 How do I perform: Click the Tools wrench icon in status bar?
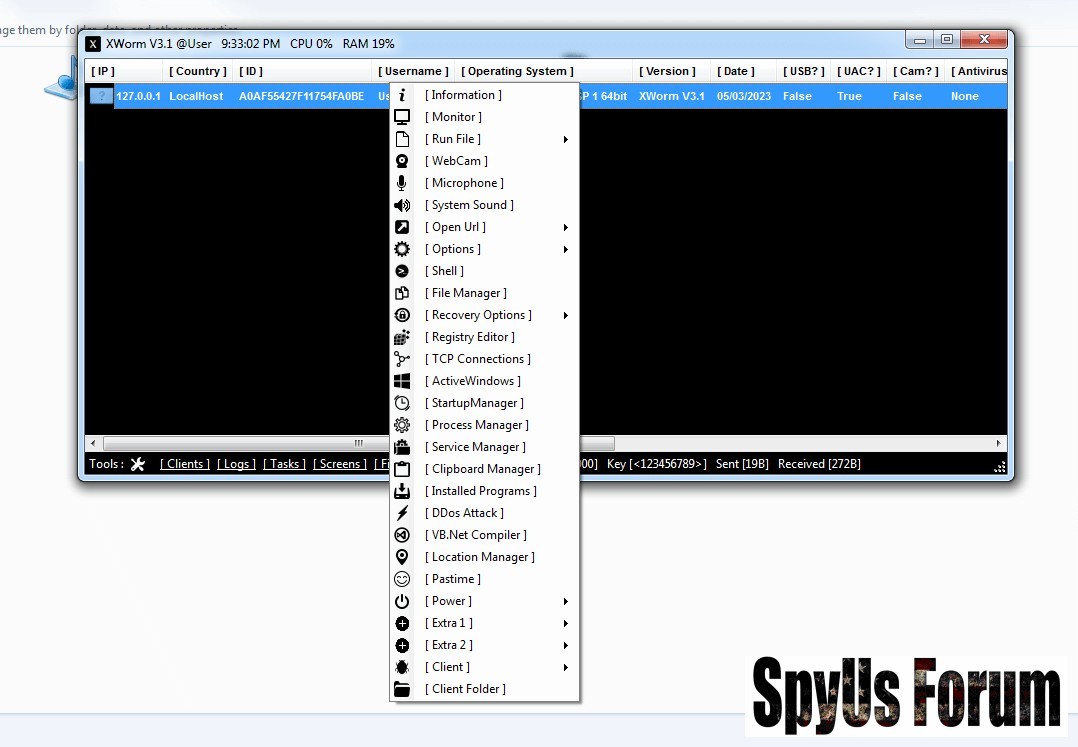138,464
